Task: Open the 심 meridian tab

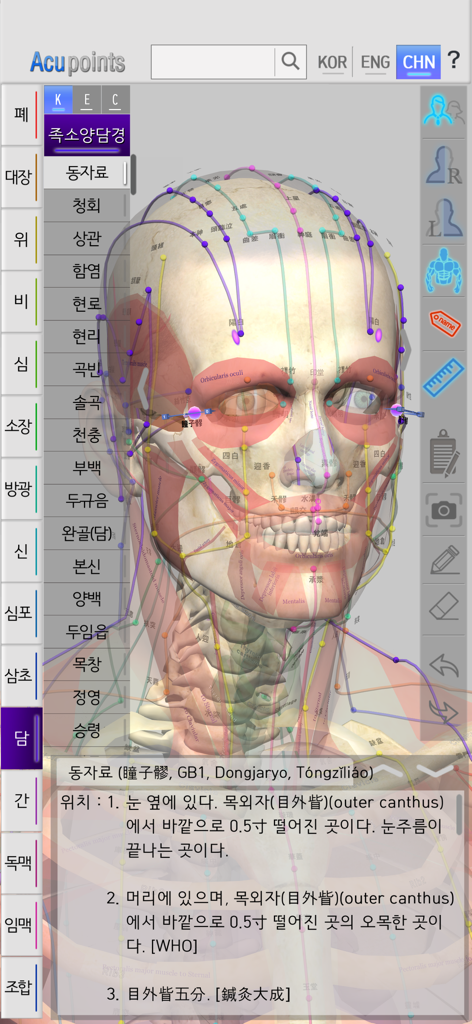Action: (x=21, y=364)
